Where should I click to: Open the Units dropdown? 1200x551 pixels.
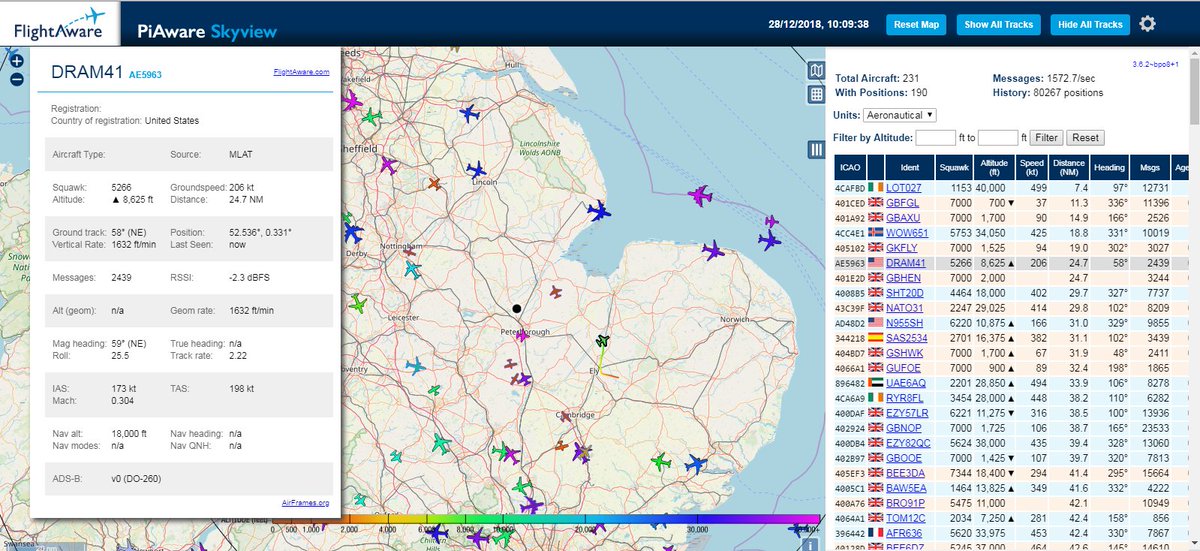[900, 115]
